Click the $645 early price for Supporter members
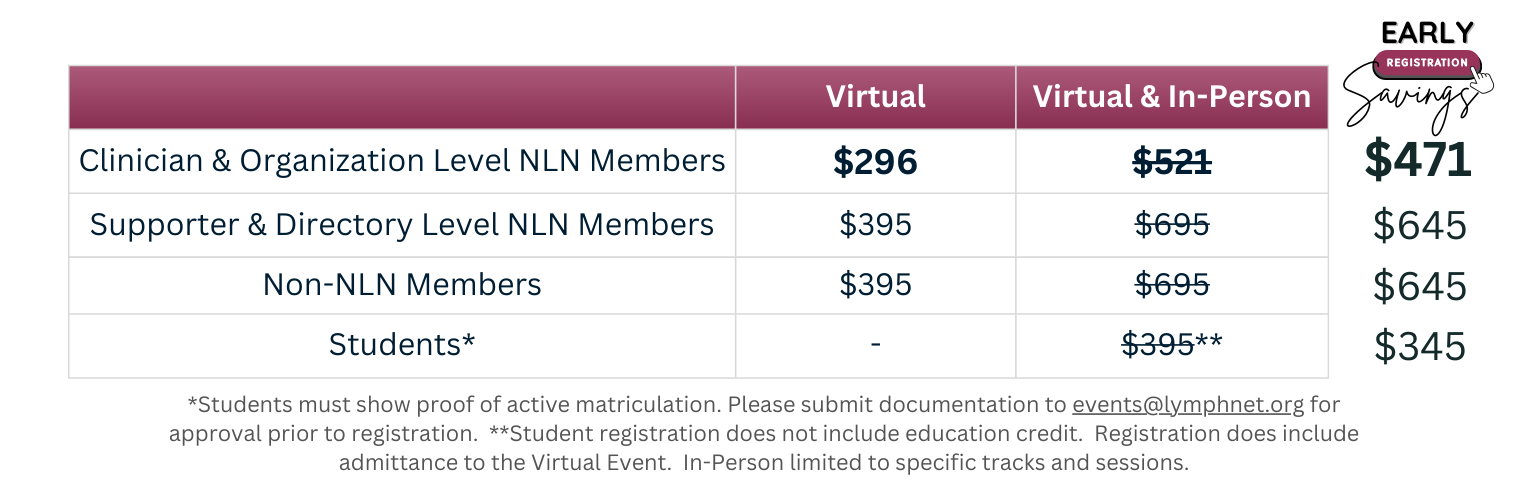 click(x=1420, y=226)
